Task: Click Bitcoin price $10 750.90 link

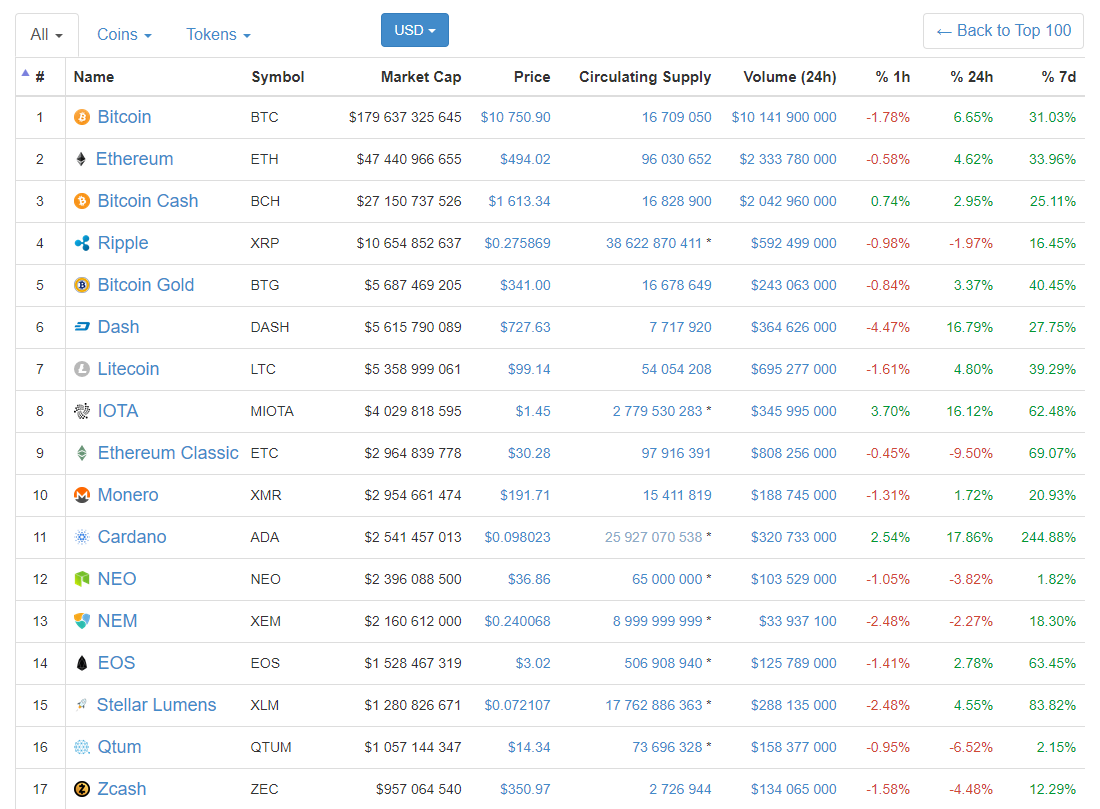Action: (515, 117)
